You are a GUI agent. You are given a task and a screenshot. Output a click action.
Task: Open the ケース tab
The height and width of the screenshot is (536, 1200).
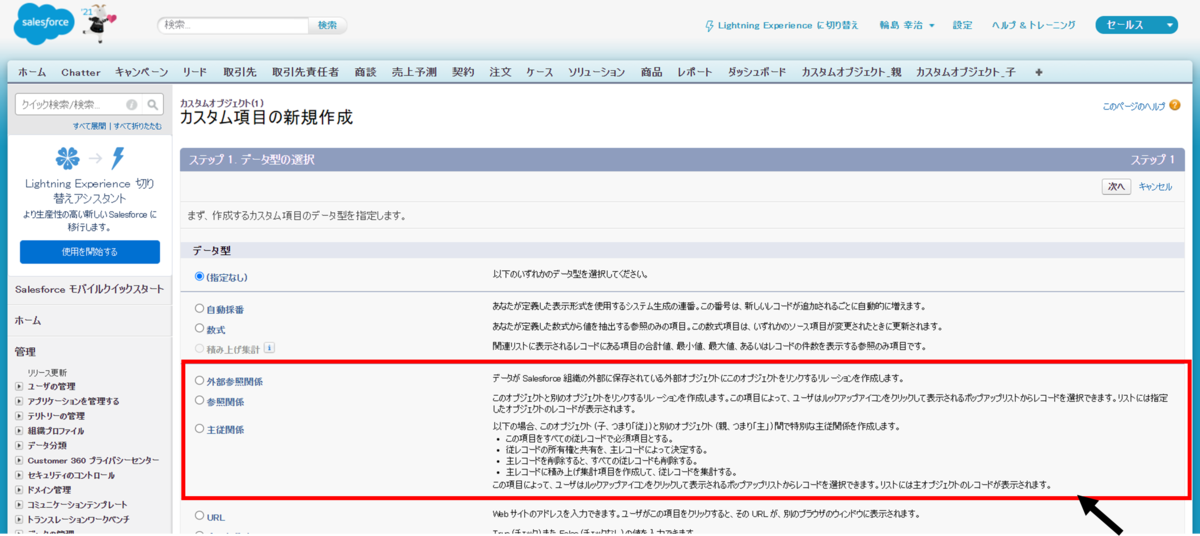(x=540, y=72)
